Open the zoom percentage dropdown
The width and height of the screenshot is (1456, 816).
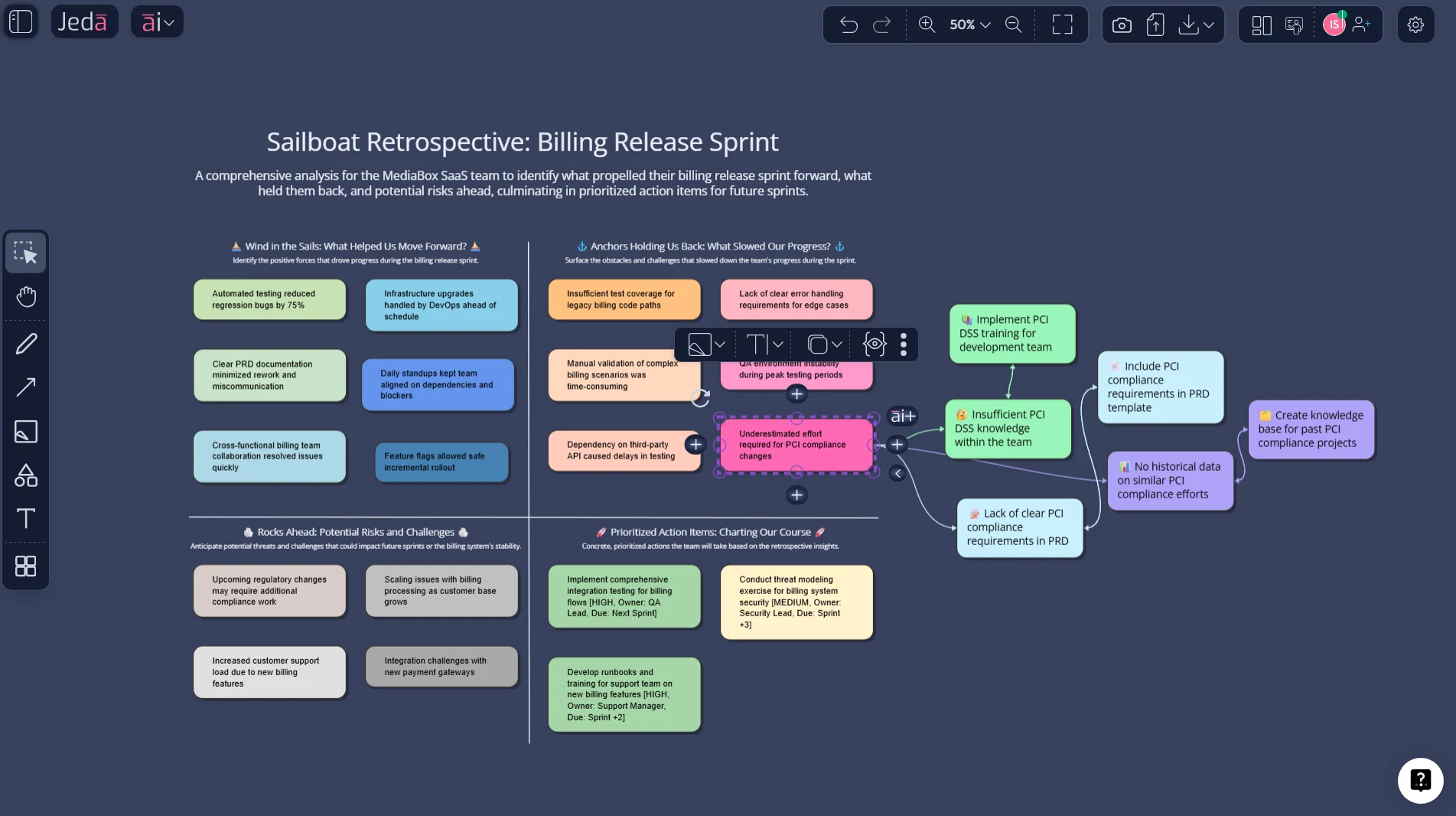pos(968,24)
